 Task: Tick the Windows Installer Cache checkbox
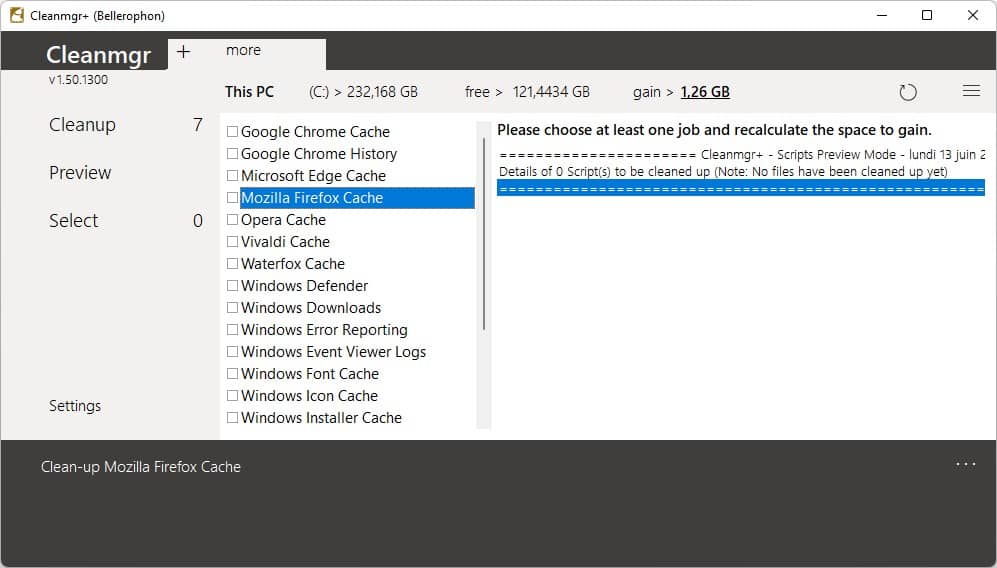click(232, 418)
